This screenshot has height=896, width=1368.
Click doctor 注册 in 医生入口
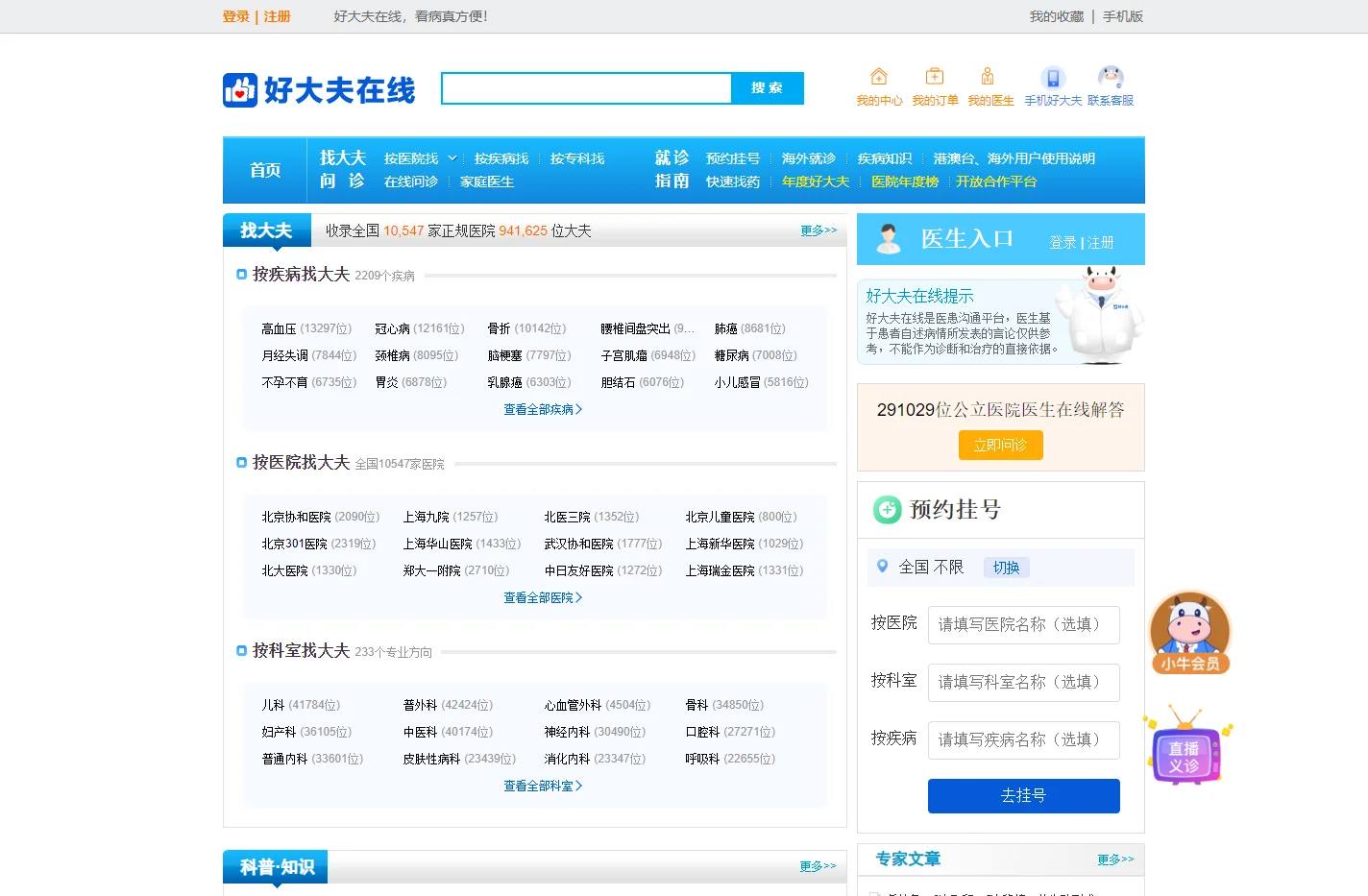pyautogui.click(x=1101, y=243)
